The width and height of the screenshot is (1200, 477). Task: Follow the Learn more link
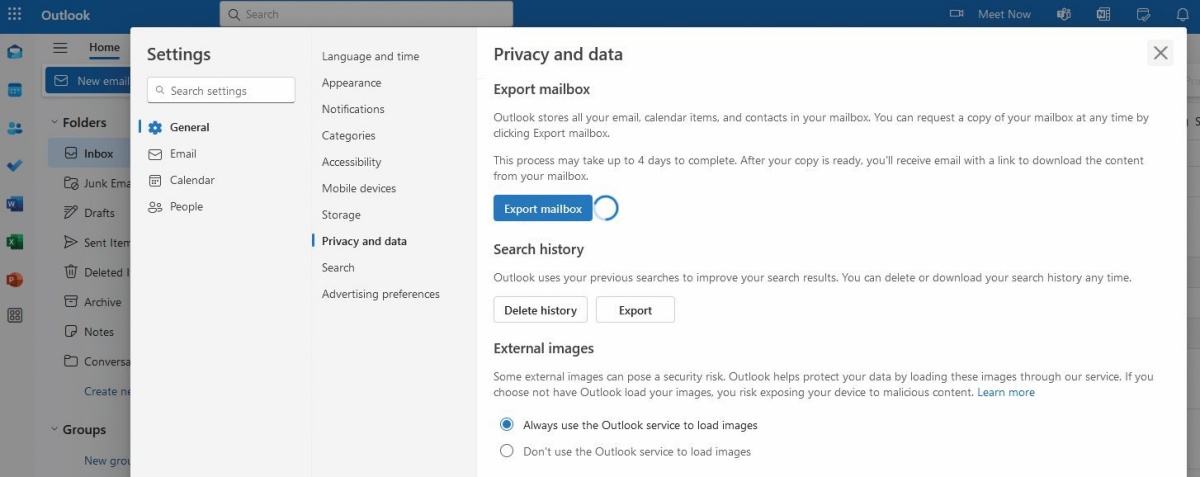click(1006, 392)
